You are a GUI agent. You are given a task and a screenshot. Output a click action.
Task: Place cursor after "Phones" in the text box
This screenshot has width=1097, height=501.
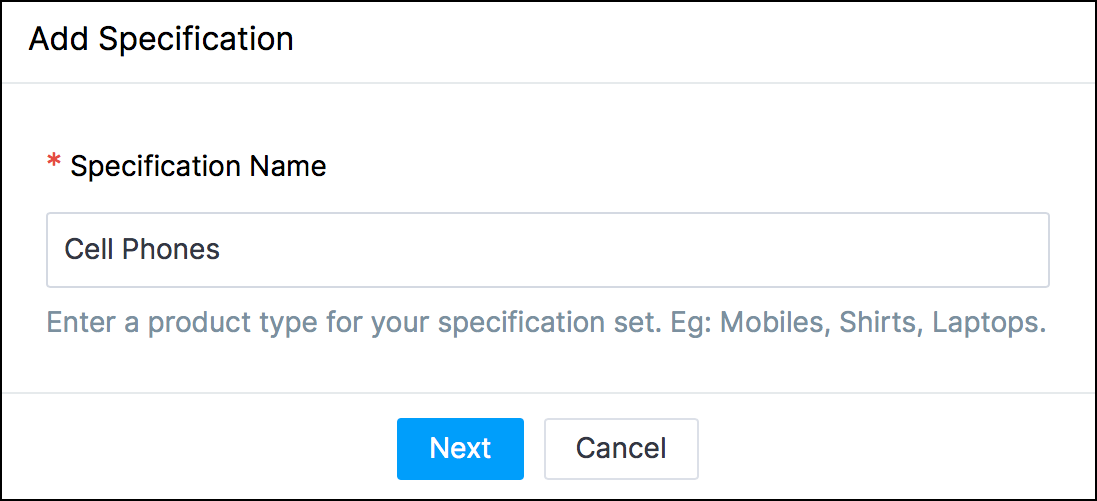point(221,250)
